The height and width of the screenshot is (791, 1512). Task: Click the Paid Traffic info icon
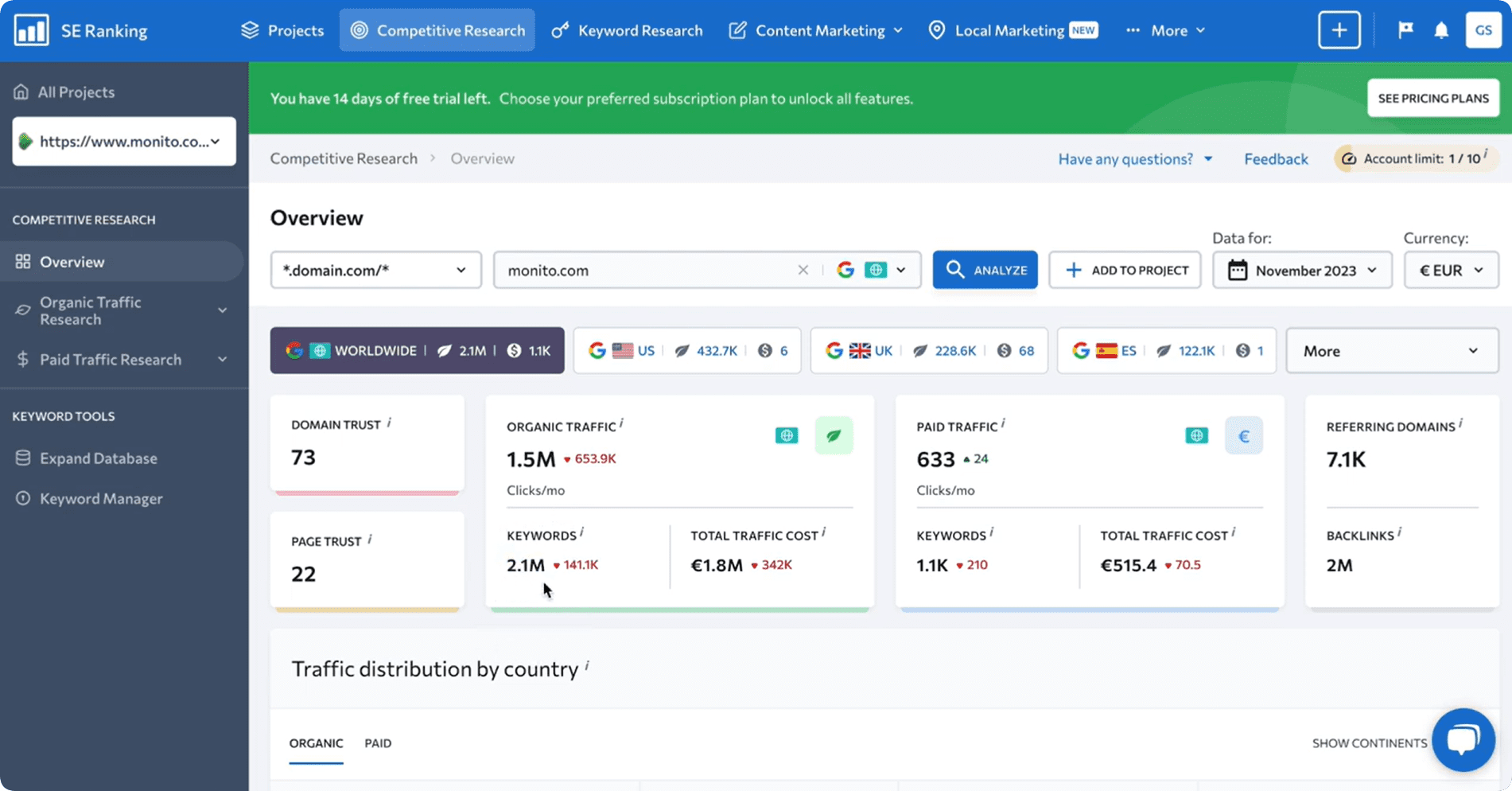[1003, 423]
